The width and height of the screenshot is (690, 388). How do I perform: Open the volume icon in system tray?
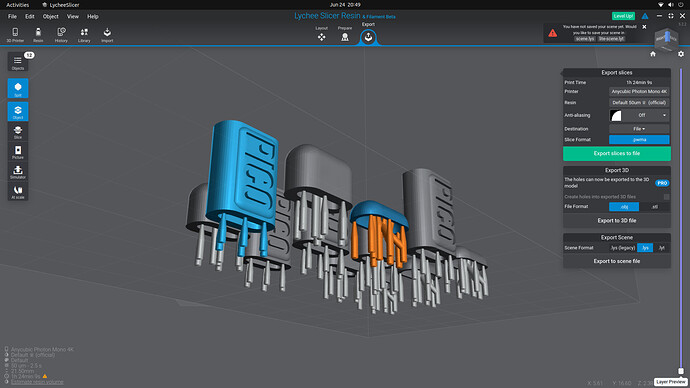(671, 5)
